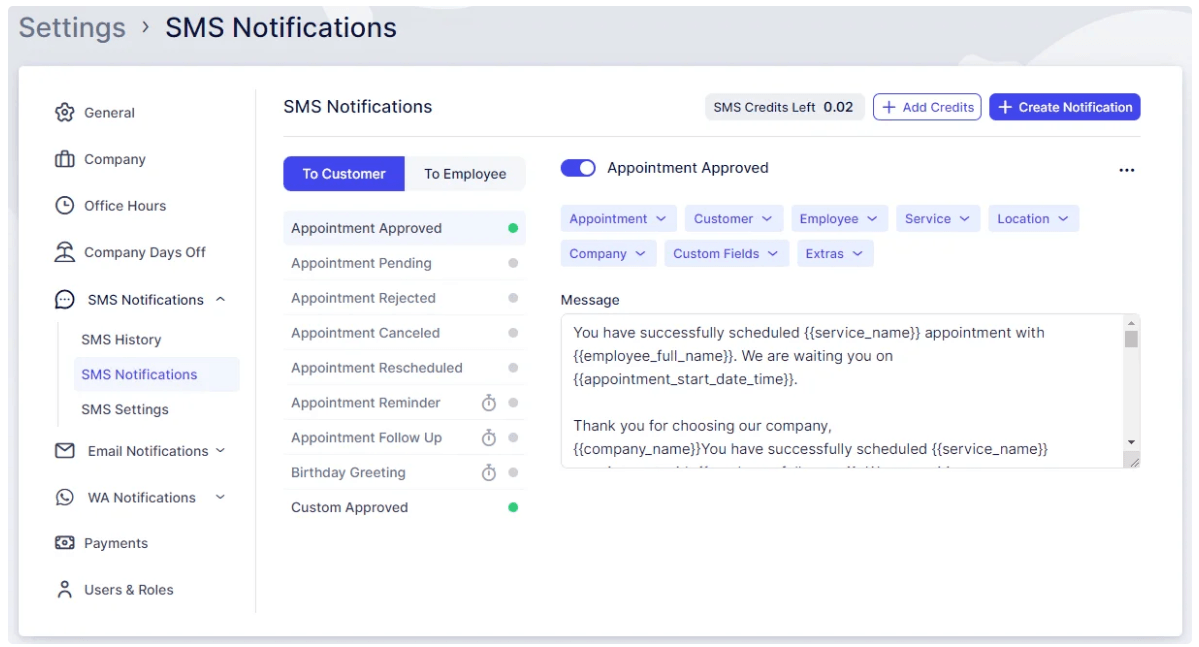Click the plus icon in Add Credits

click(x=889, y=107)
